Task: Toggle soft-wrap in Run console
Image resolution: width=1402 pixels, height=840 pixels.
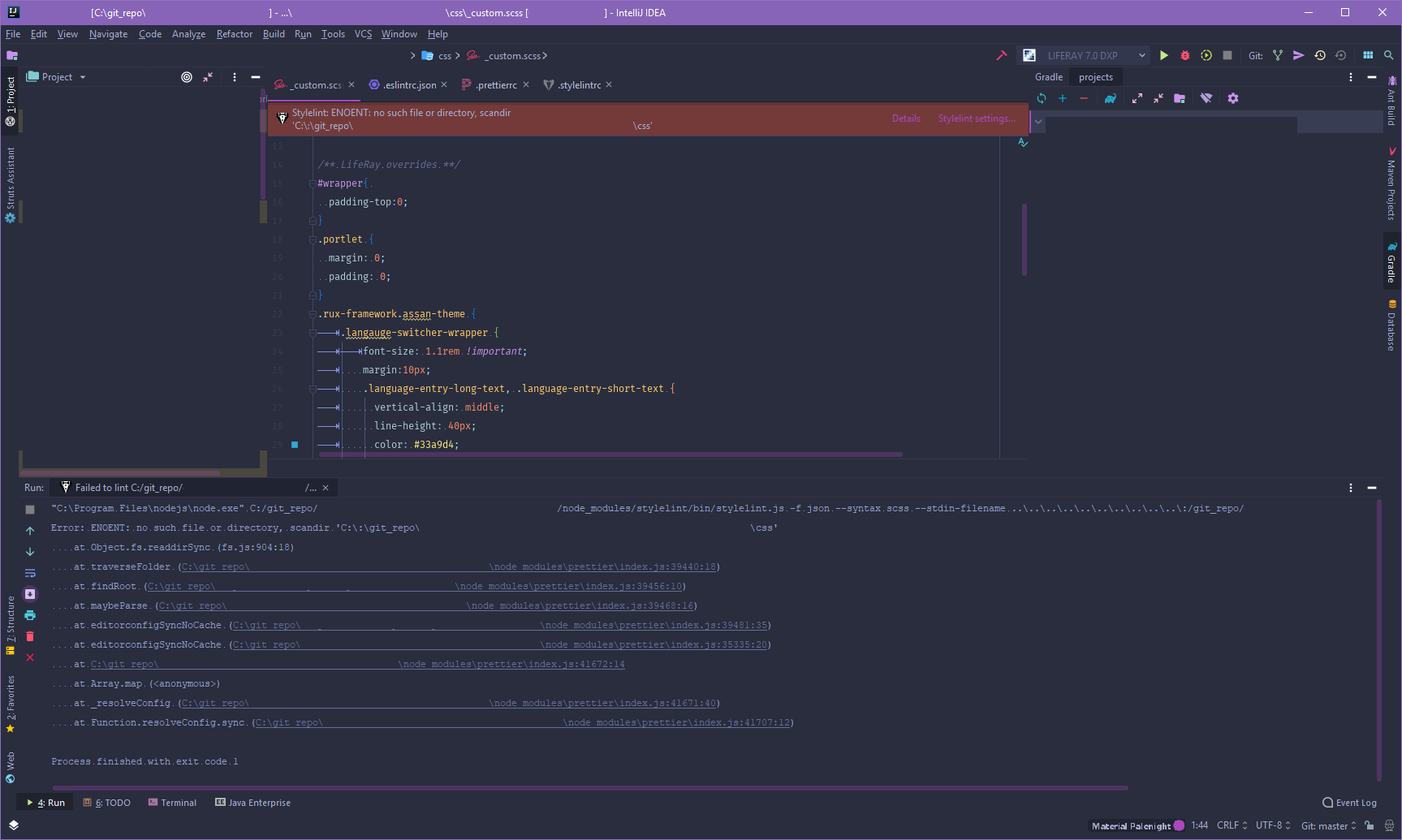Action: 30,573
